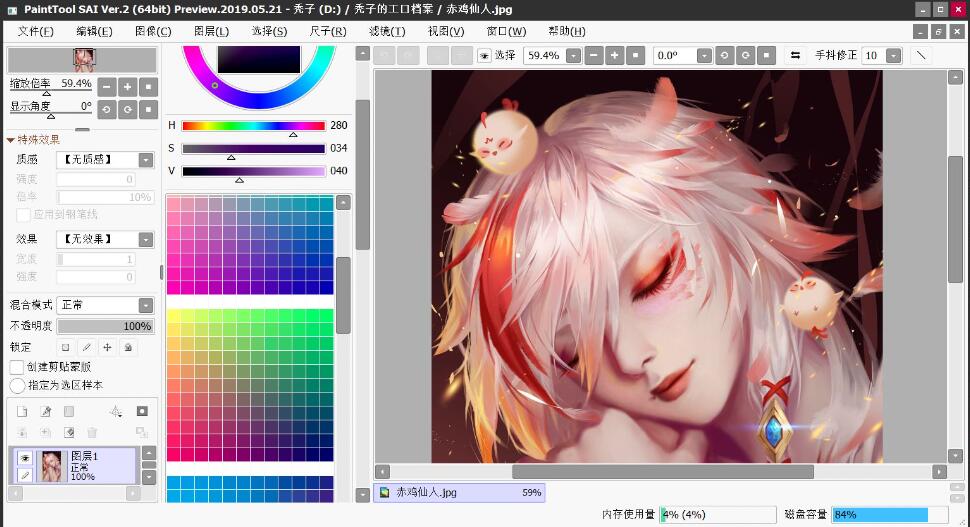Switch to 赤鸡仙人.jpg document tab
Screen dimensions: 970x527
[459, 492]
